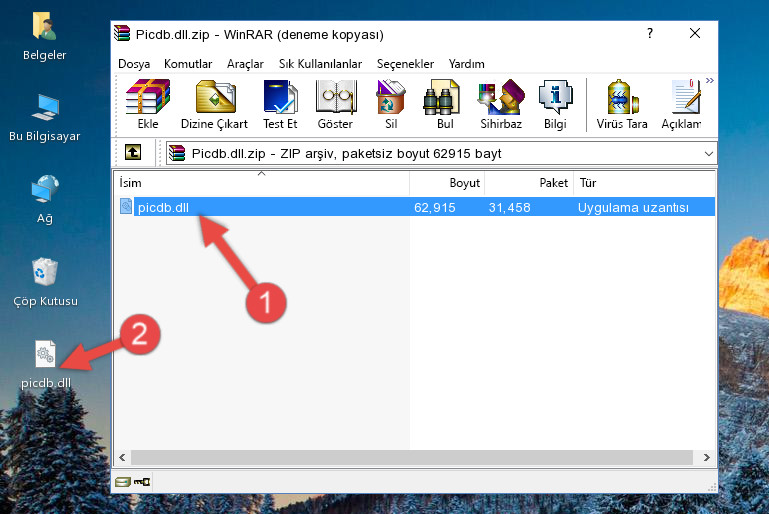The image size is (769, 514).
Task: Open the Yardım menu
Action: tap(466, 64)
